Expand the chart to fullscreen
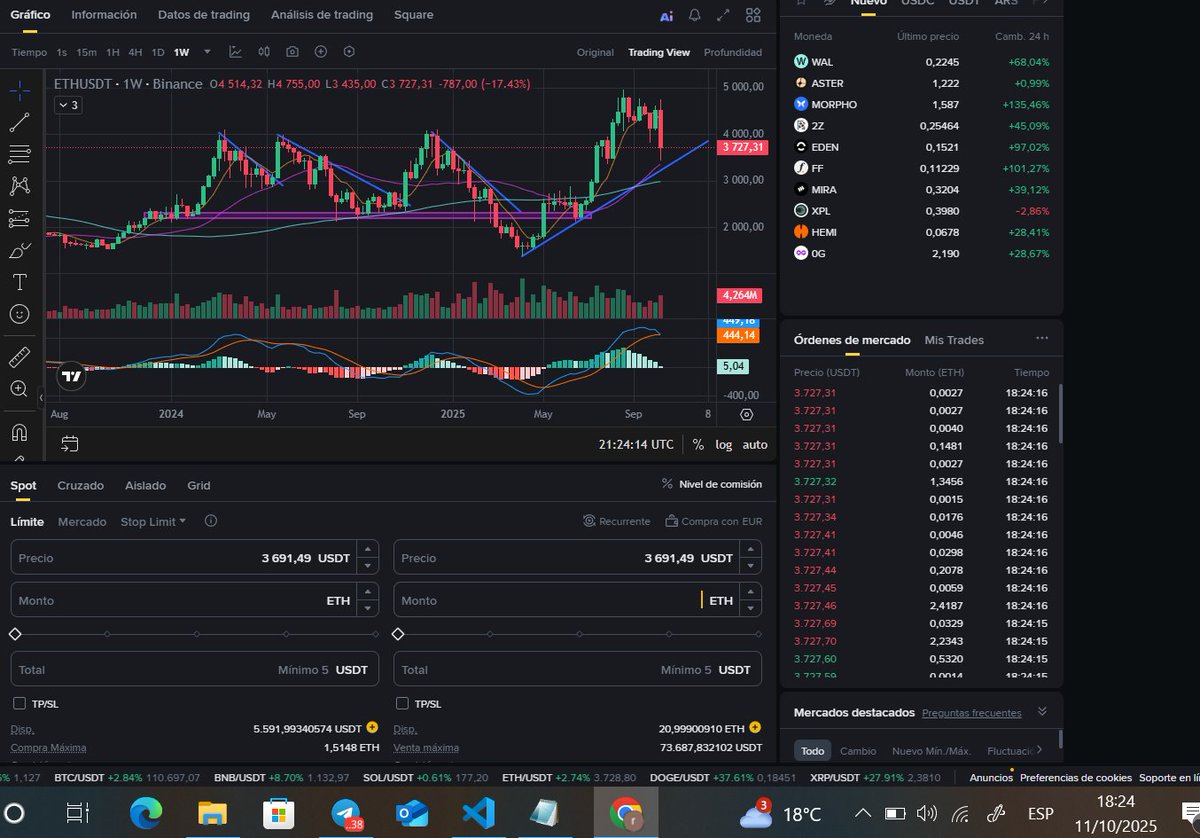Viewport: 1200px width, 838px height. pos(724,16)
